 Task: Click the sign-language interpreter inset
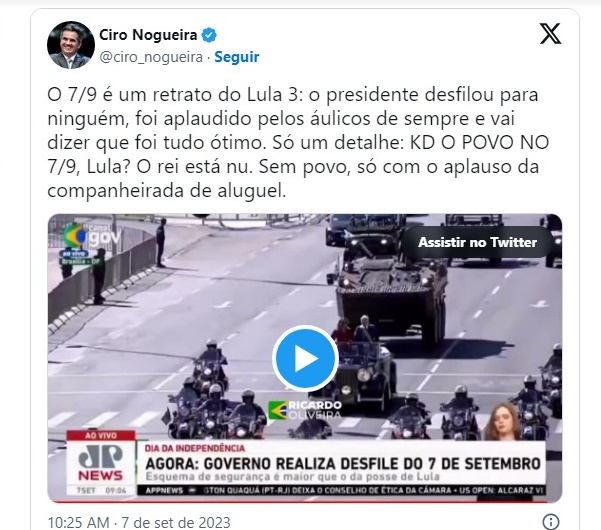pyautogui.click(x=504, y=422)
